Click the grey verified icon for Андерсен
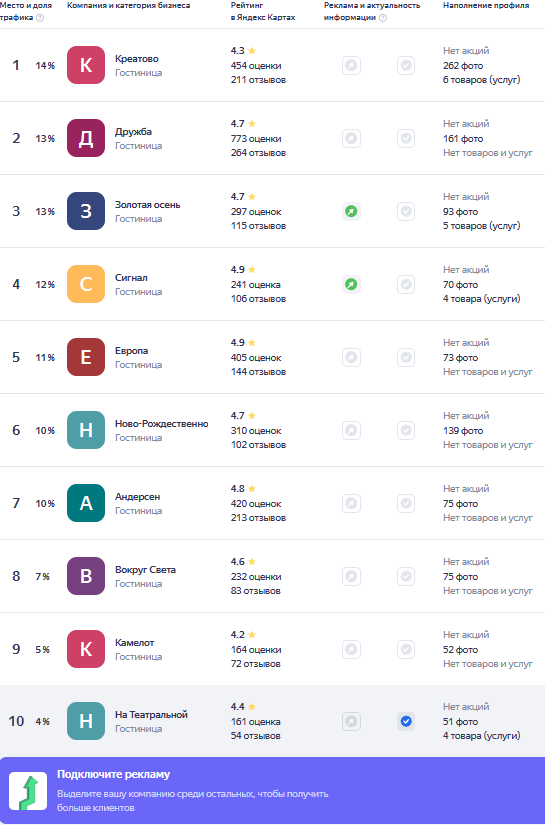This screenshot has width=545, height=825. [406, 504]
